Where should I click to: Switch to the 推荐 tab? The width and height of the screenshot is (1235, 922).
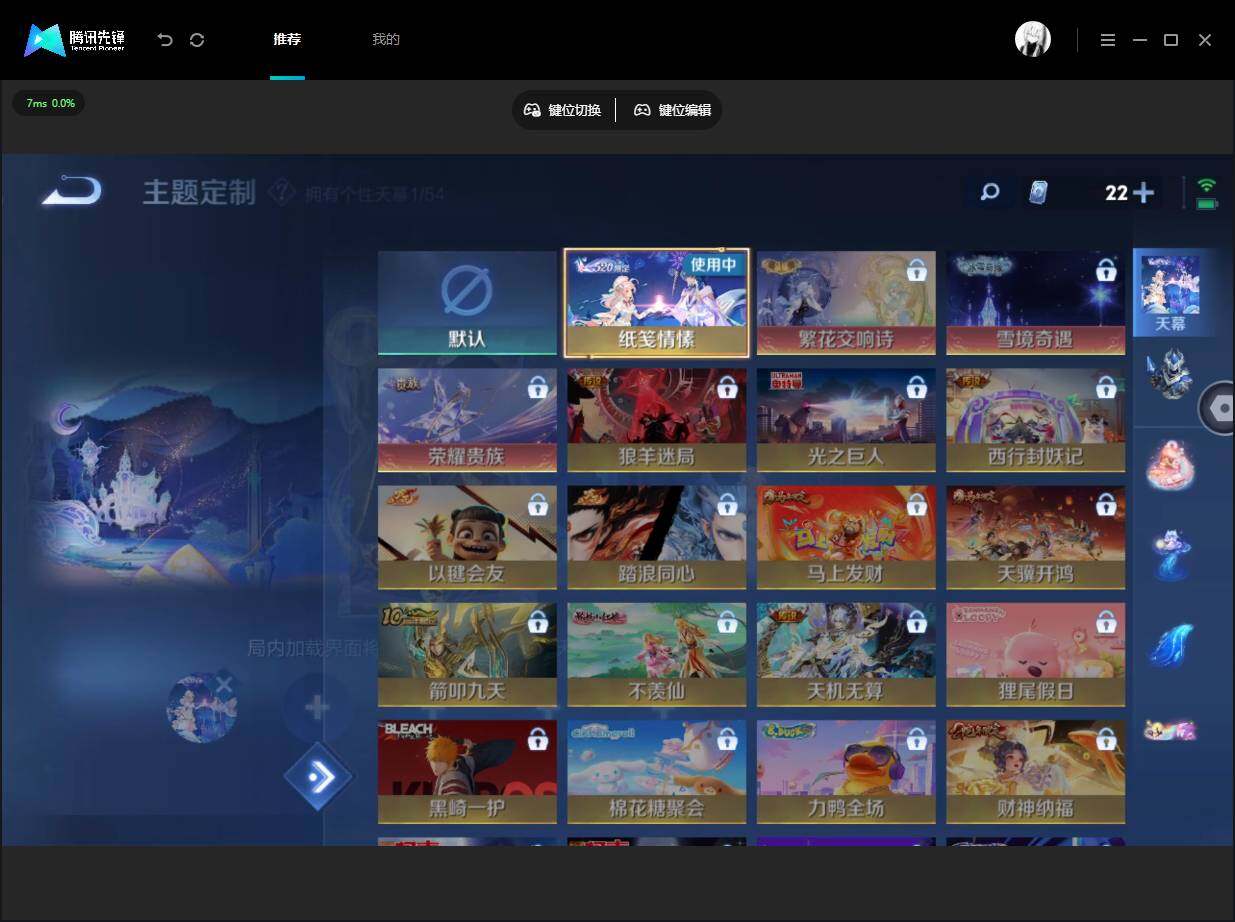tap(287, 40)
